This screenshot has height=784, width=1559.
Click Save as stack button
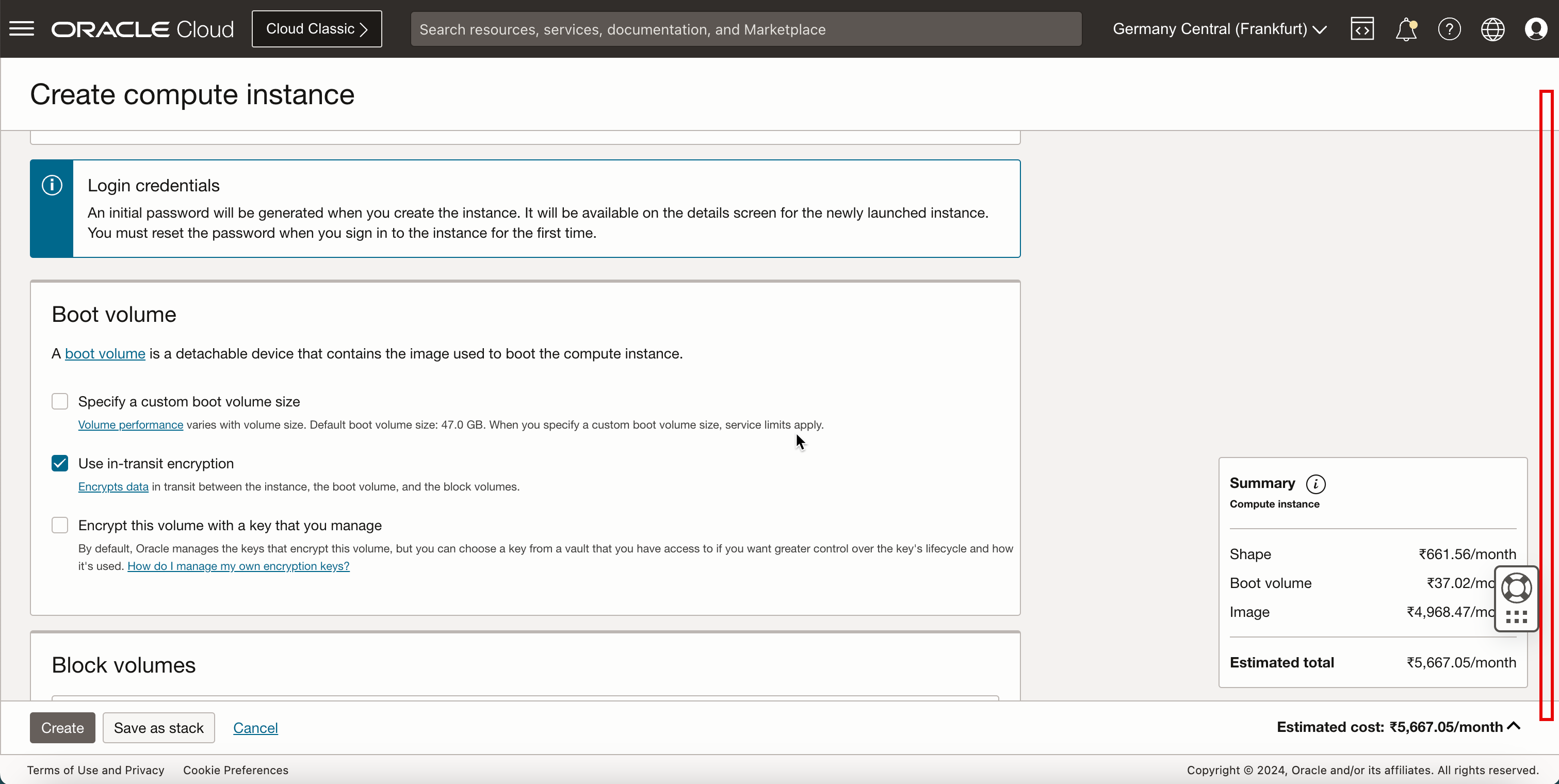click(x=159, y=728)
